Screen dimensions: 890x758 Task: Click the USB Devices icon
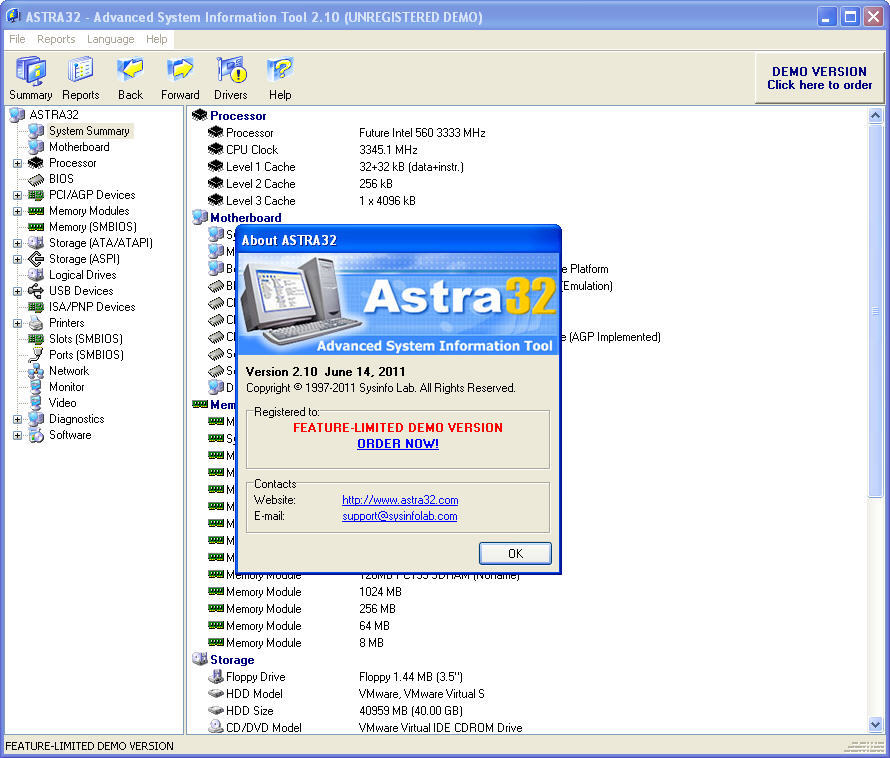pyautogui.click(x=36, y=291)
